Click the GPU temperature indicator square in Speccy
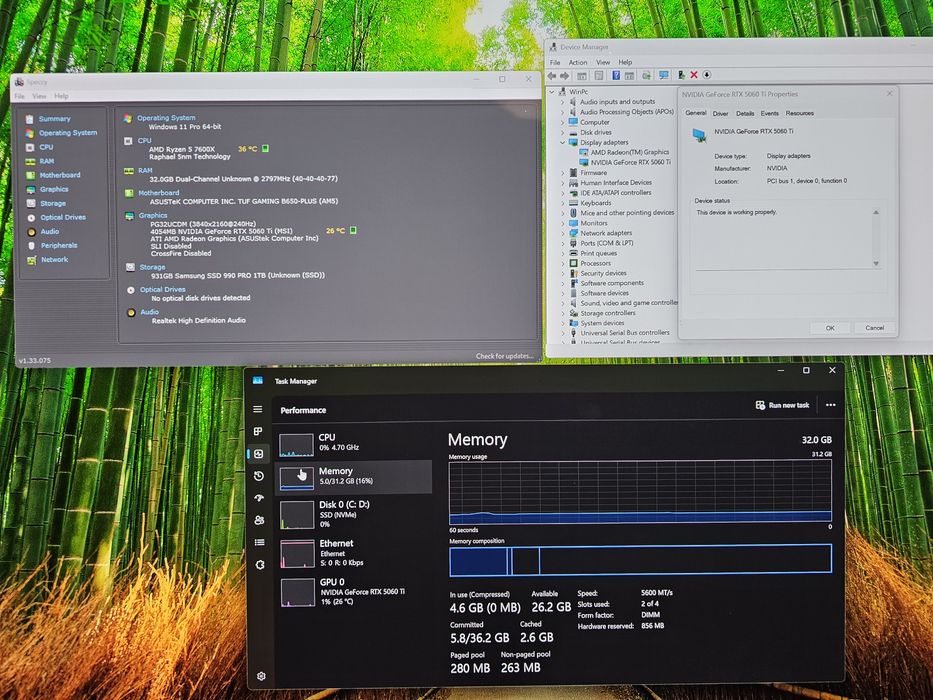Image resolution: width=933 pixels, height=700 pixels. coord(353,230)
